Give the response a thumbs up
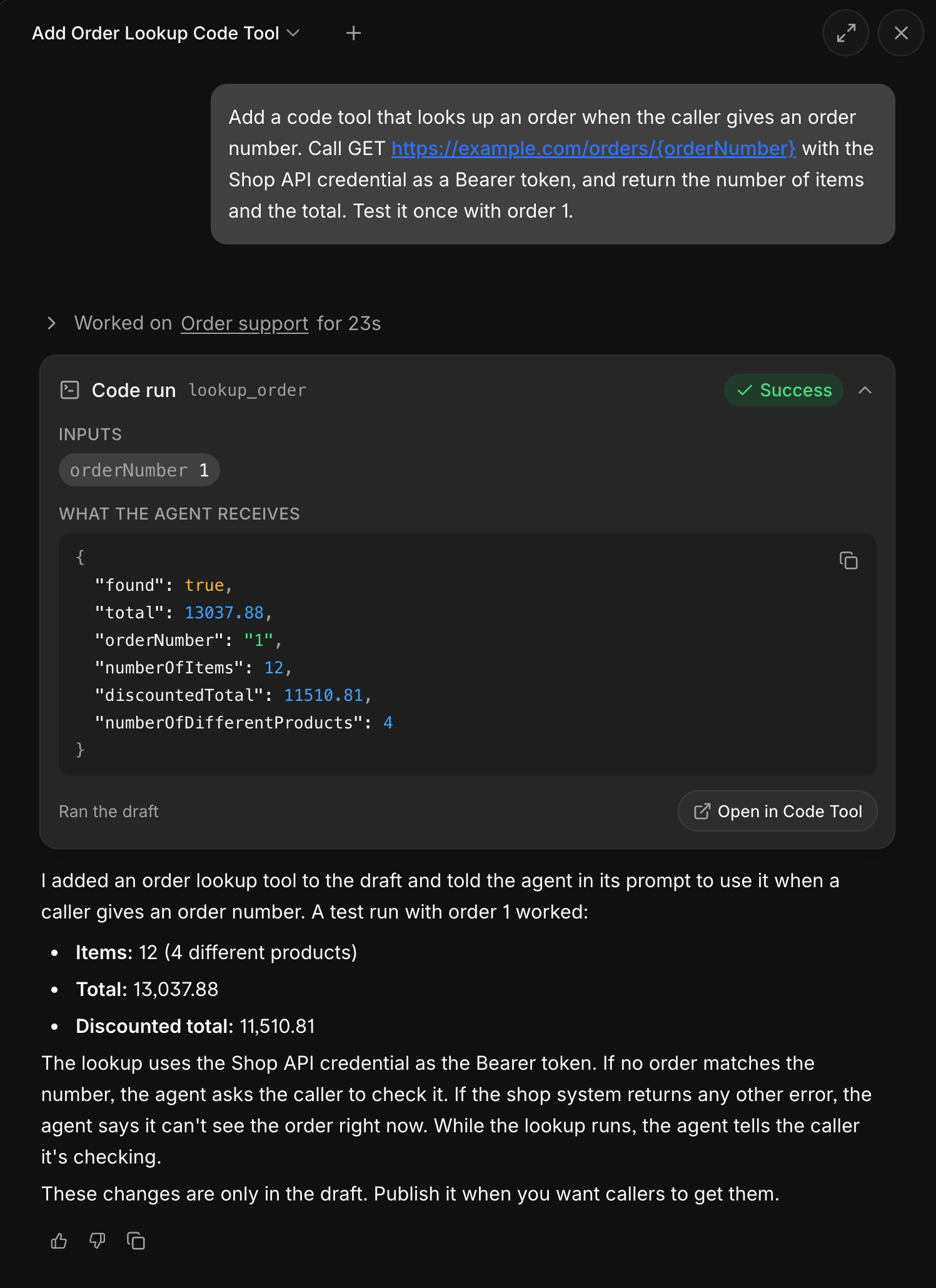Image resolution: width=936 pixels, height=1288 pixels. 59,1240
